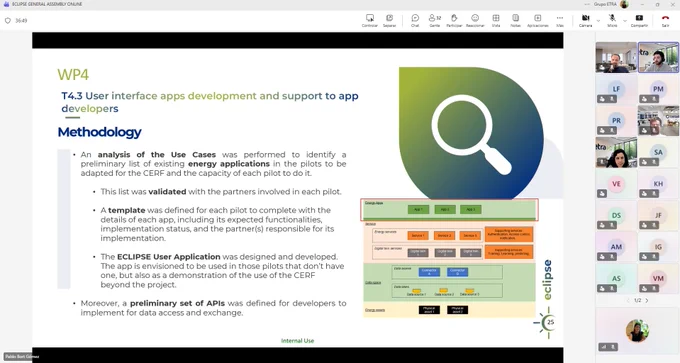Viewport: 680px width, 363px height.
Task: Click the Pablo Bori Gómez presenter name label
Action: (22, 356)
